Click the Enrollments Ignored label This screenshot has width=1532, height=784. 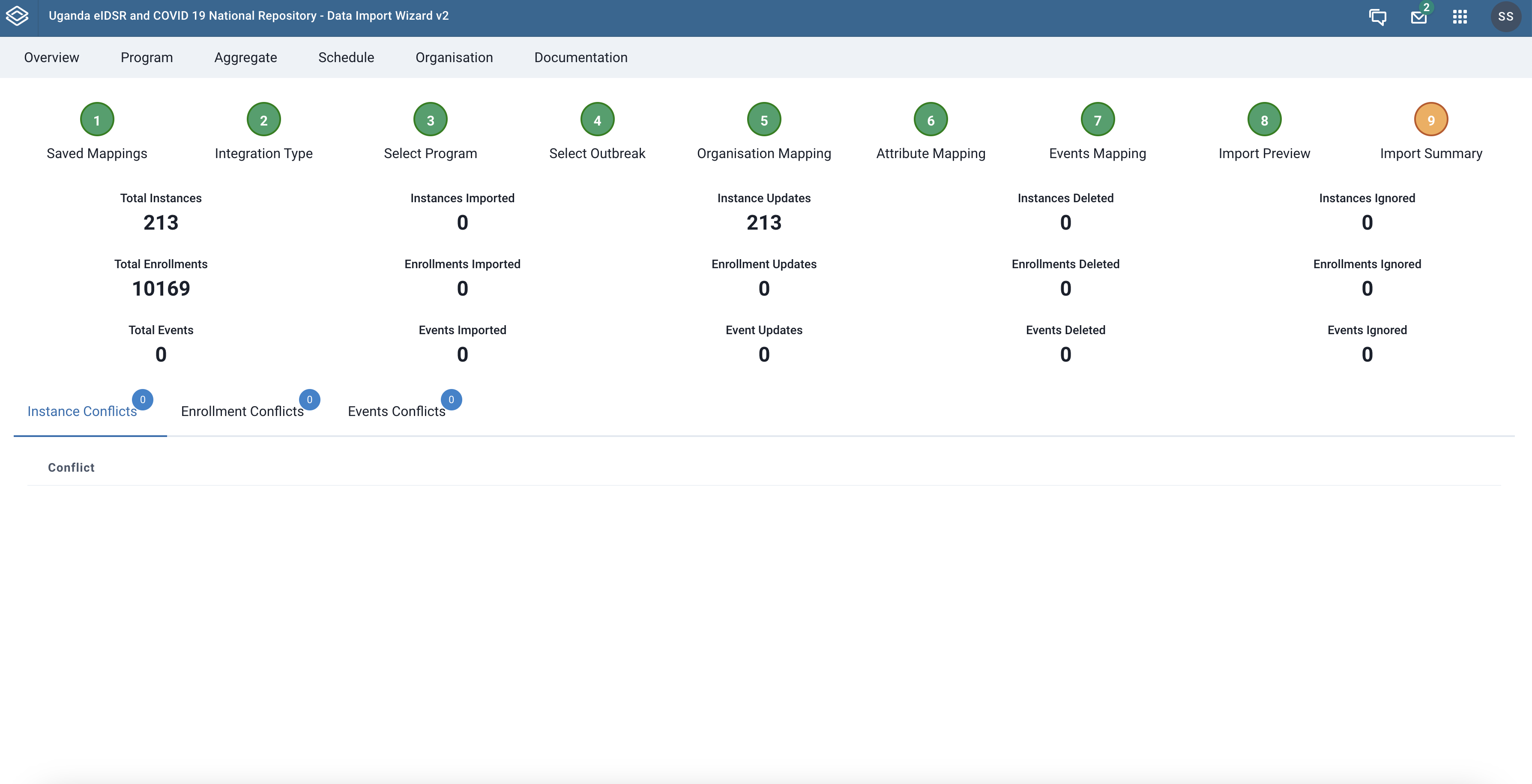(x=1367, y=264)
